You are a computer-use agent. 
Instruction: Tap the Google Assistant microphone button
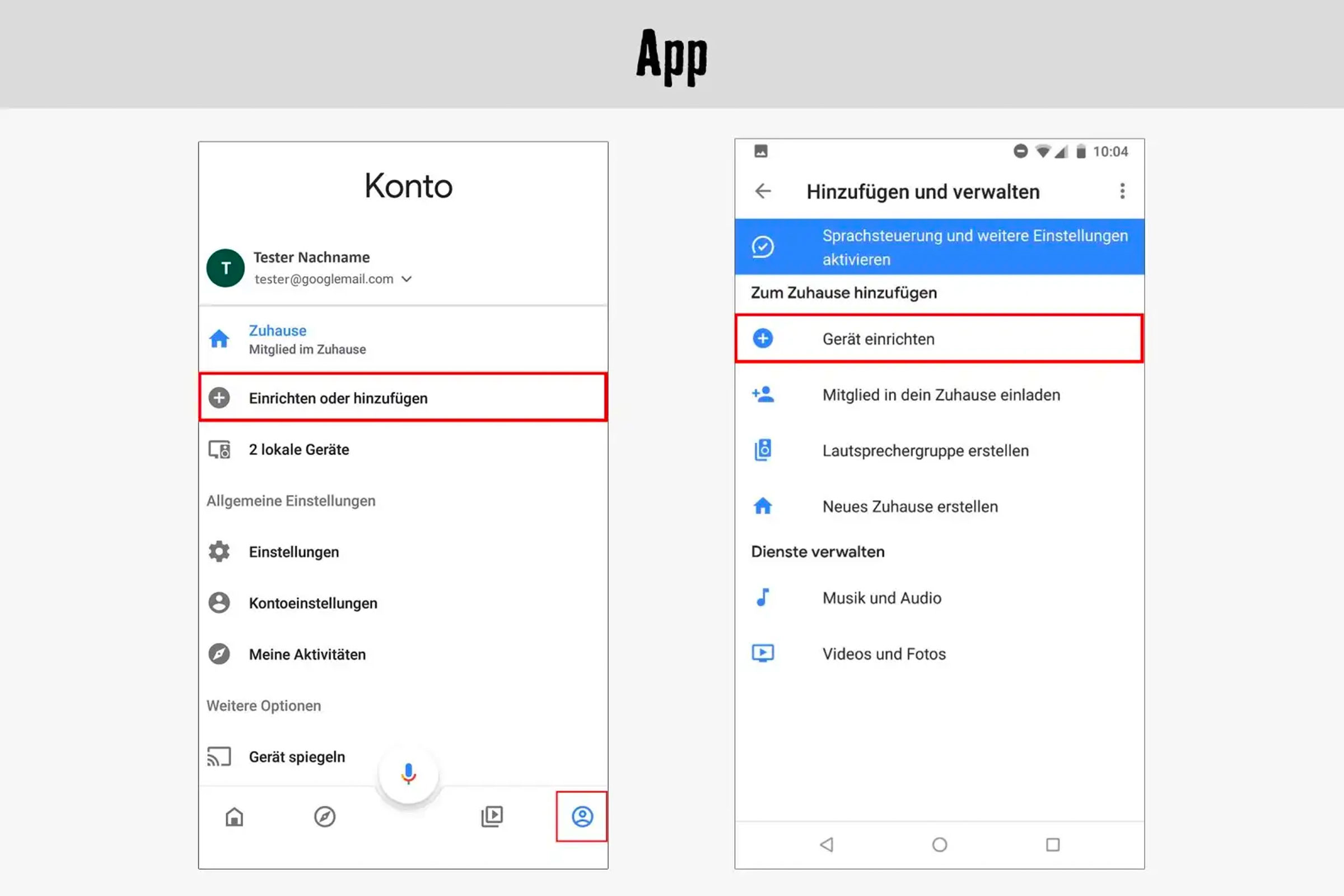pyautogui.click(x=408, y=774)
